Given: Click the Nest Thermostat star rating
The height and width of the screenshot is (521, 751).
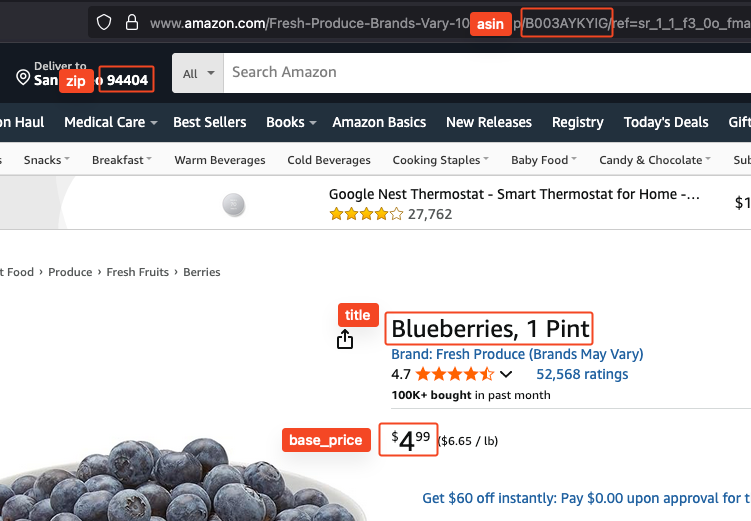Looking at the screenshot, I should (x=366, y=214).
